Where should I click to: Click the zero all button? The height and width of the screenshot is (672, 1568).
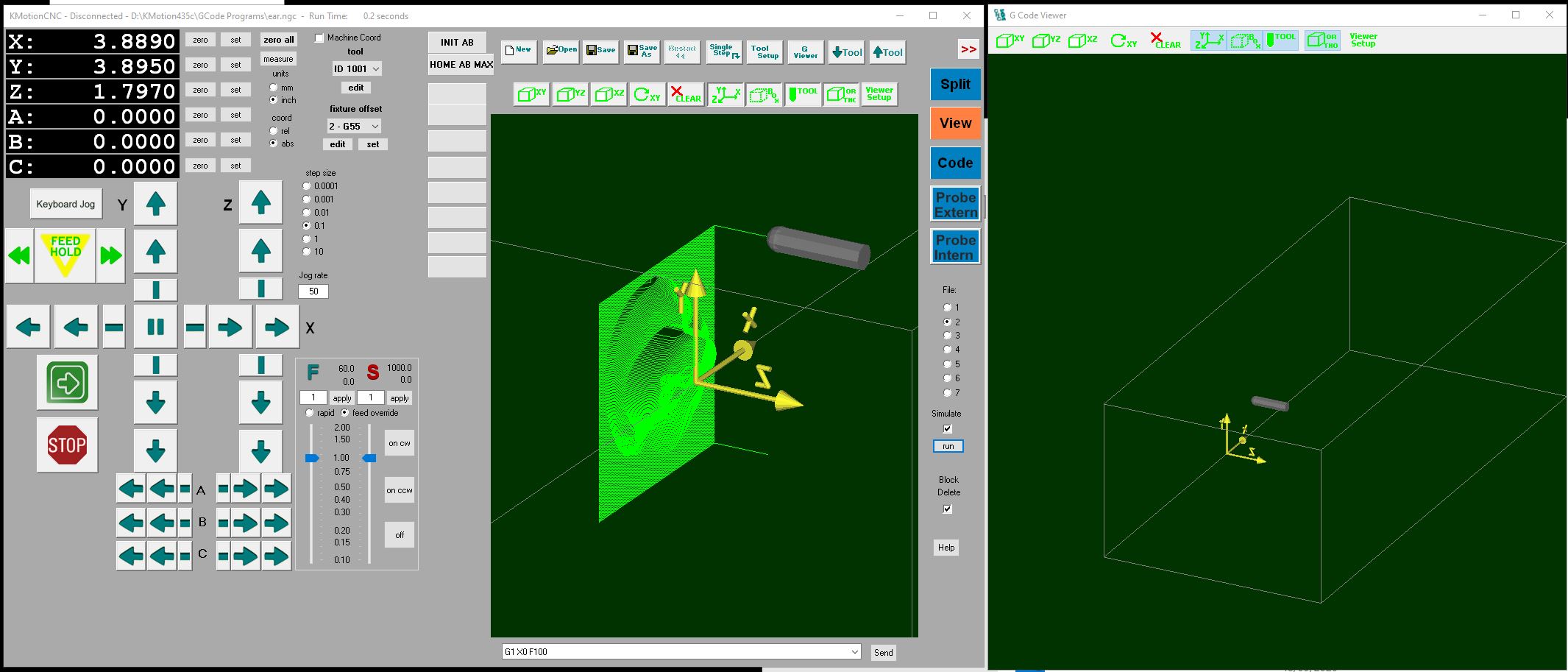point(278,40)
